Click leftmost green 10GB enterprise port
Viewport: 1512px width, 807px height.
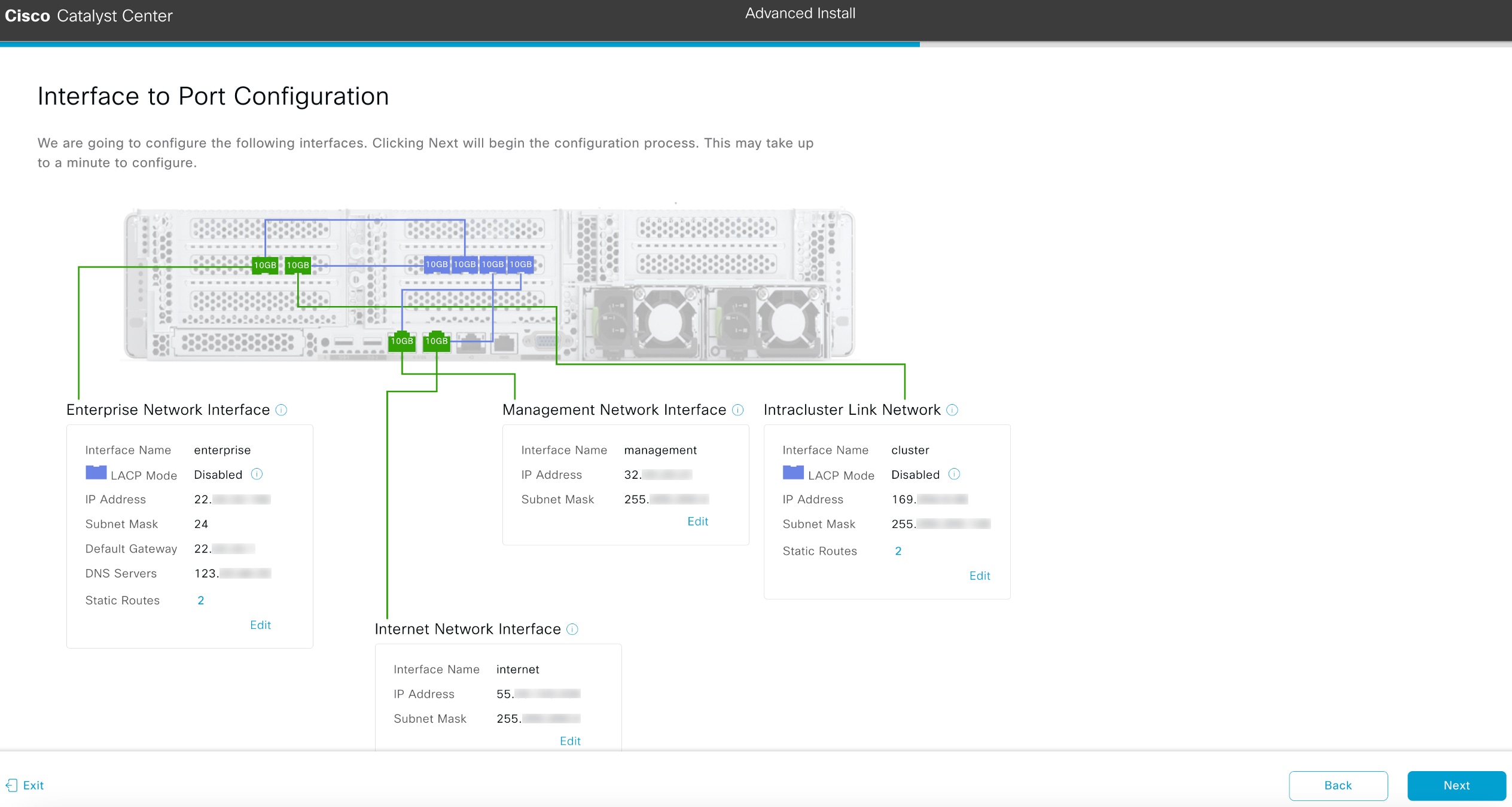(265, 265)
